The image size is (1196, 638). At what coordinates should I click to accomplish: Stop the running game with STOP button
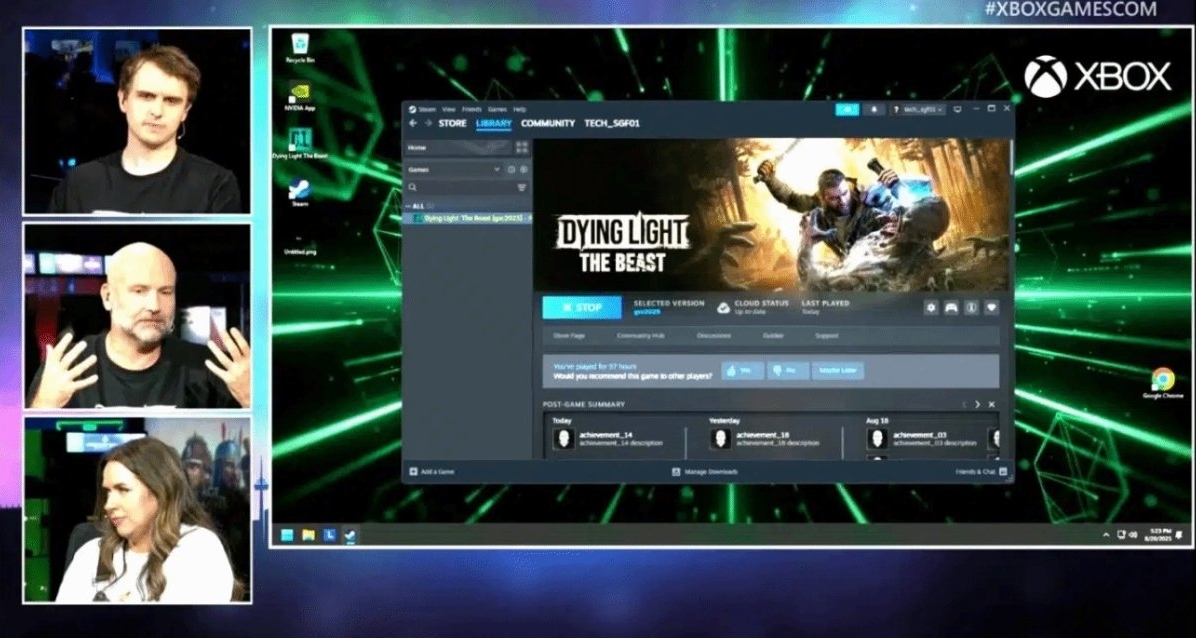point(582,308)
